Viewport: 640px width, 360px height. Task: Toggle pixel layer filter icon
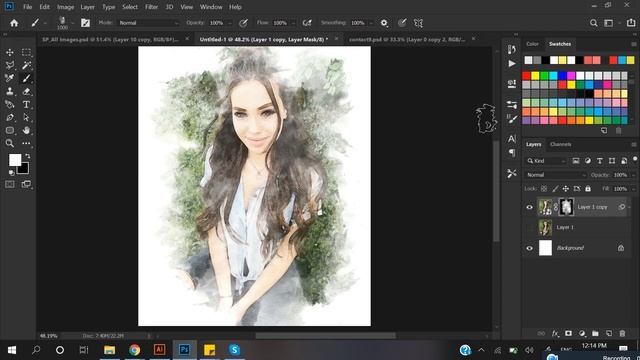point(576,161)
